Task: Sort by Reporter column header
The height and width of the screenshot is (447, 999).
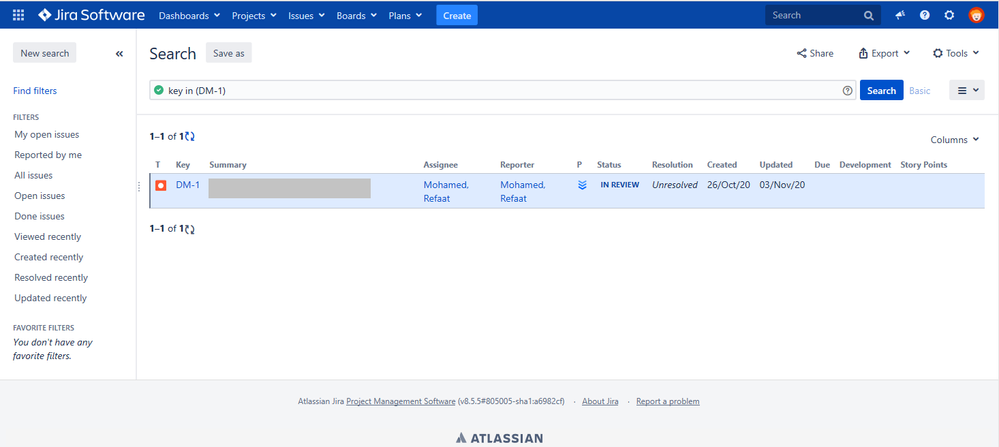Action: (517, 165)
